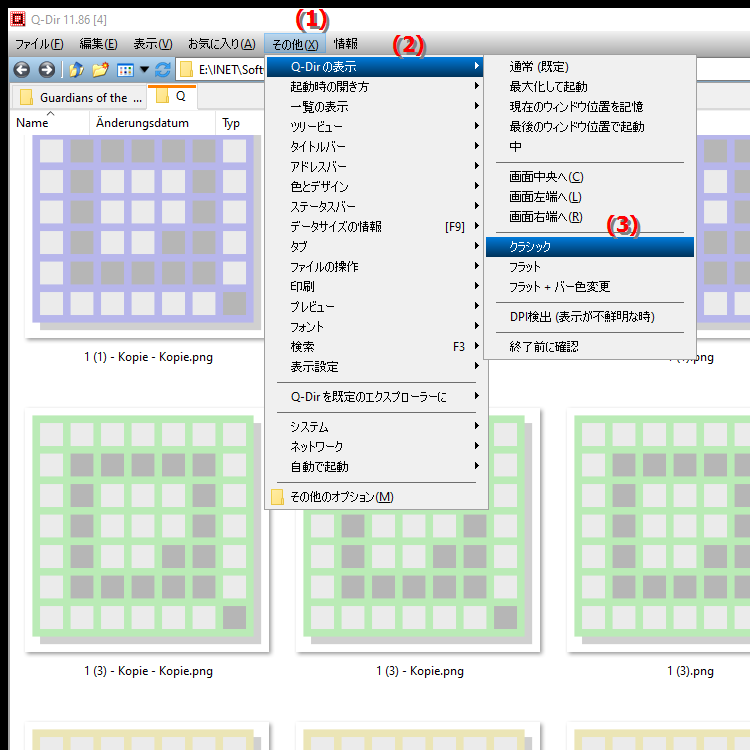Choose 現在のウィンドウ位置を記憶
The height and width of the screenshot is (750, 750).
(x=589, y=107)
